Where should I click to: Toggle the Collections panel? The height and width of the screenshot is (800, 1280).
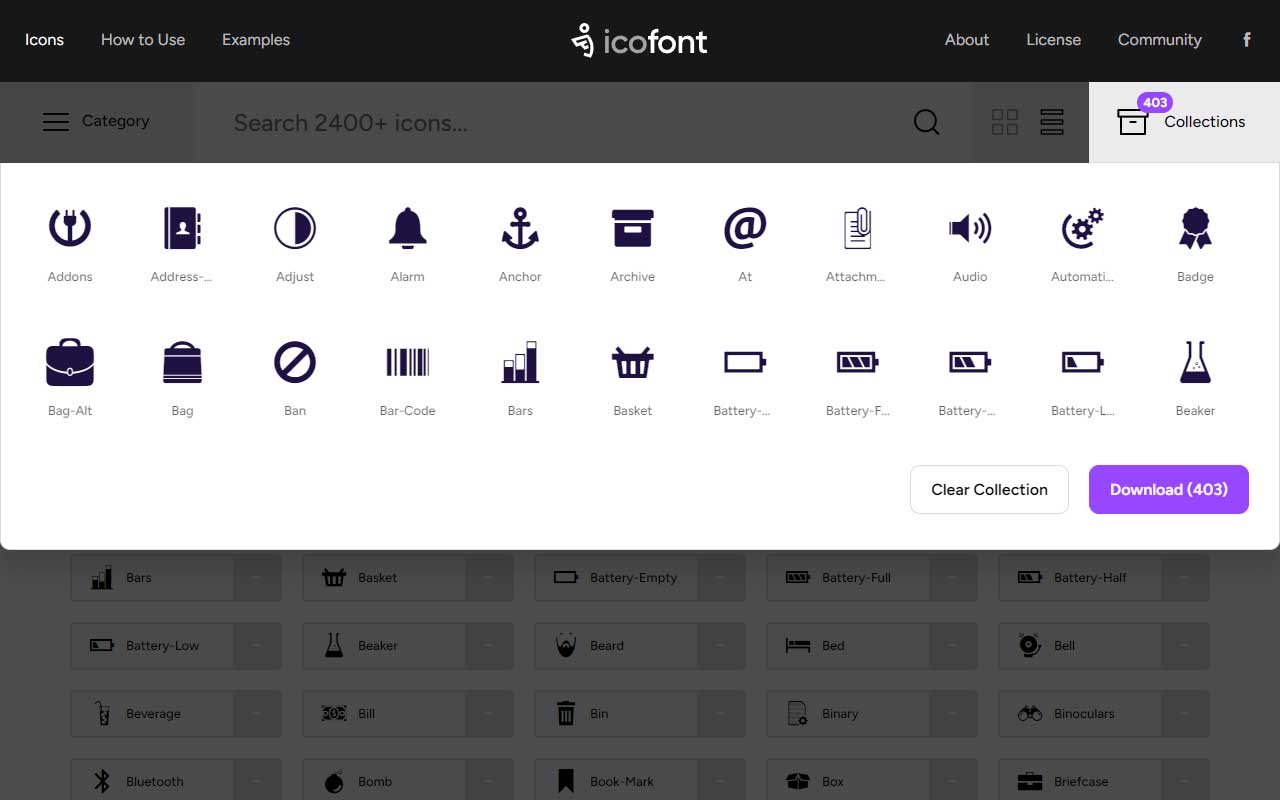[1184, 122]
